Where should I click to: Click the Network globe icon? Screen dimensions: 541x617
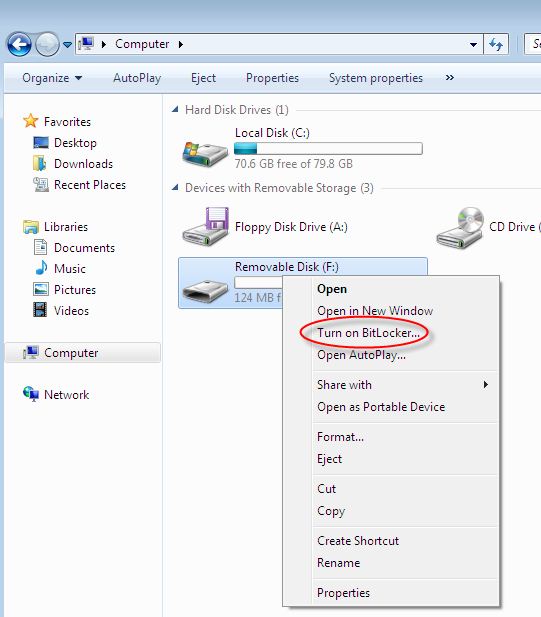click(31, 394)
